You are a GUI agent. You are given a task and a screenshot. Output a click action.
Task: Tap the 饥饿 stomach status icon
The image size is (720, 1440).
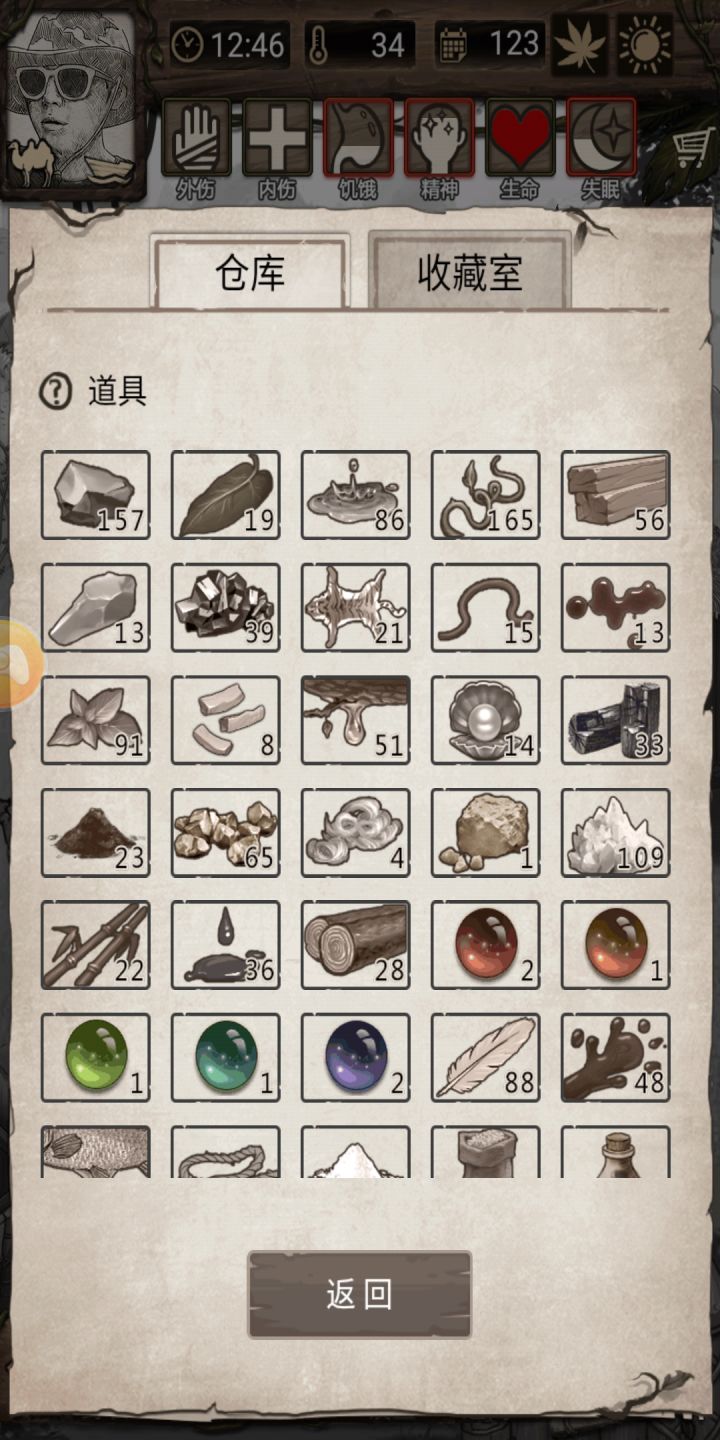(x=358, y=137)
